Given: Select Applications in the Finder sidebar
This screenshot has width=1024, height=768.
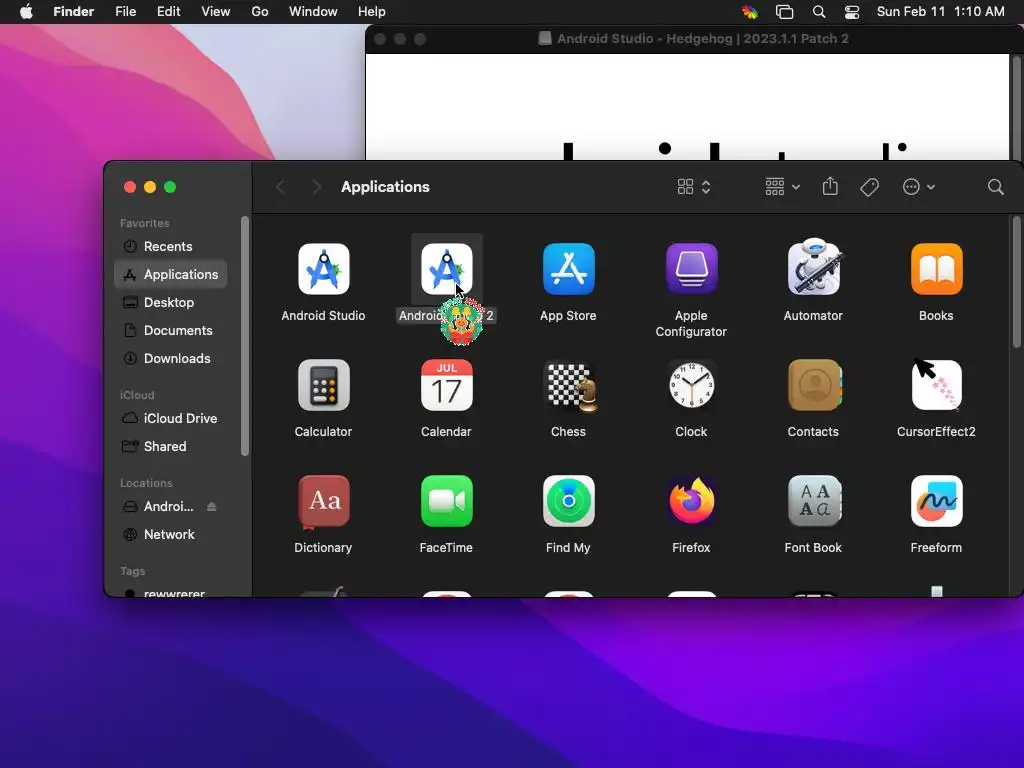Looking at the screenshot, I should [171, 274].
